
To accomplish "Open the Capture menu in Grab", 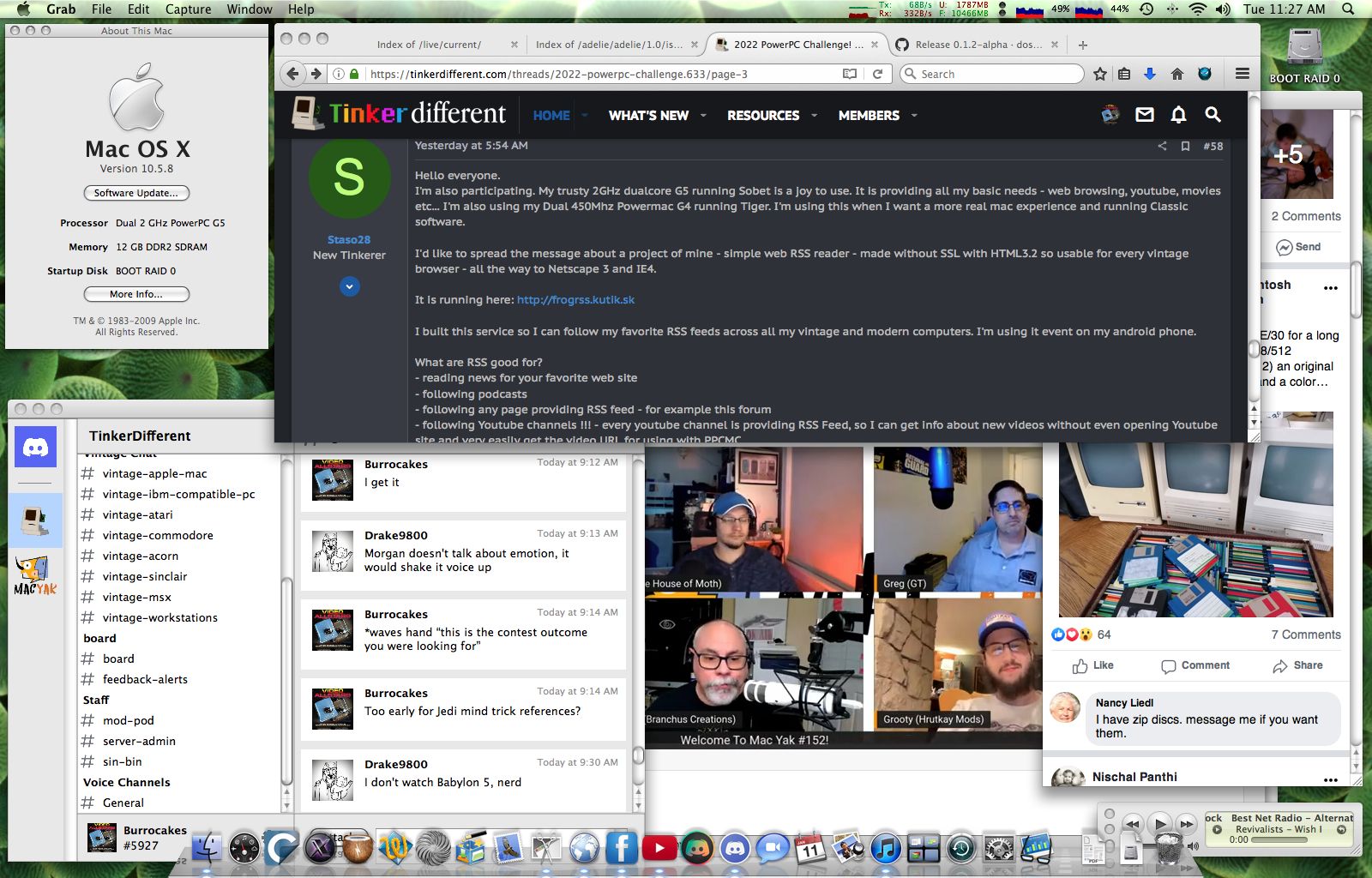I will [188, 9].
